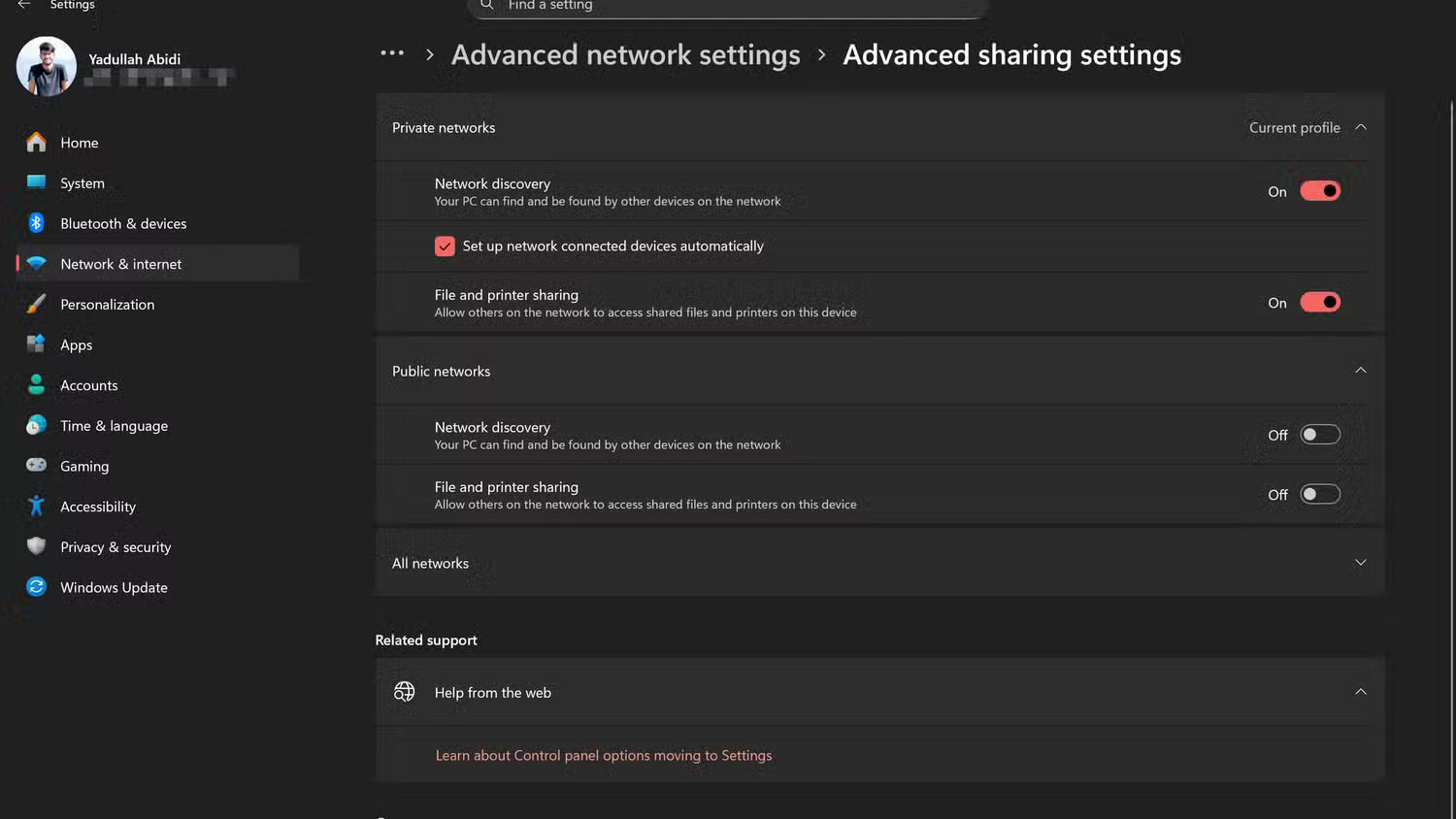Screen dimensions: 1456x819
Task: Click the Find a setting search box
Action: coord(726,6)
